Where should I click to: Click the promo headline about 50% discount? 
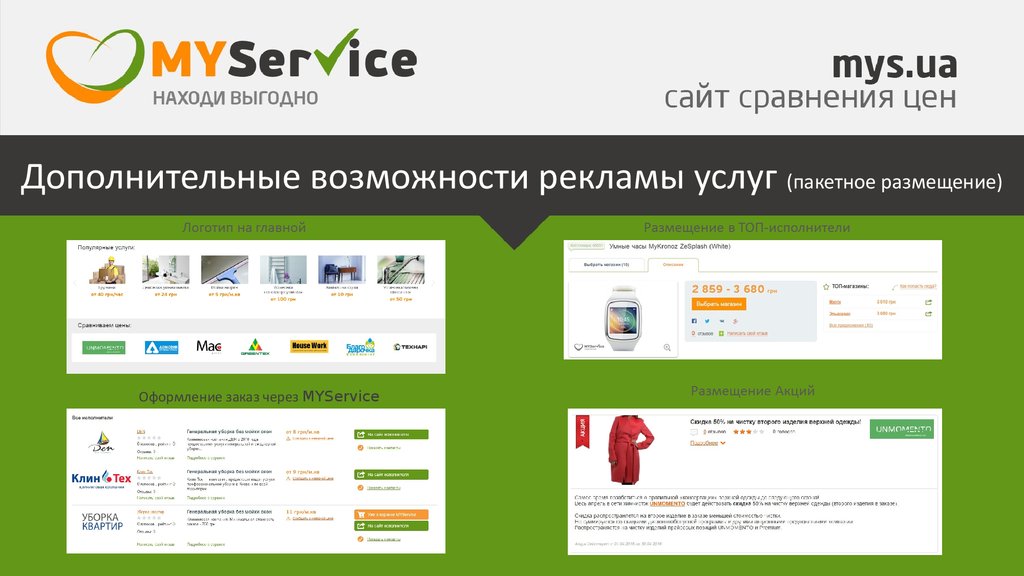tap(775, 422)
